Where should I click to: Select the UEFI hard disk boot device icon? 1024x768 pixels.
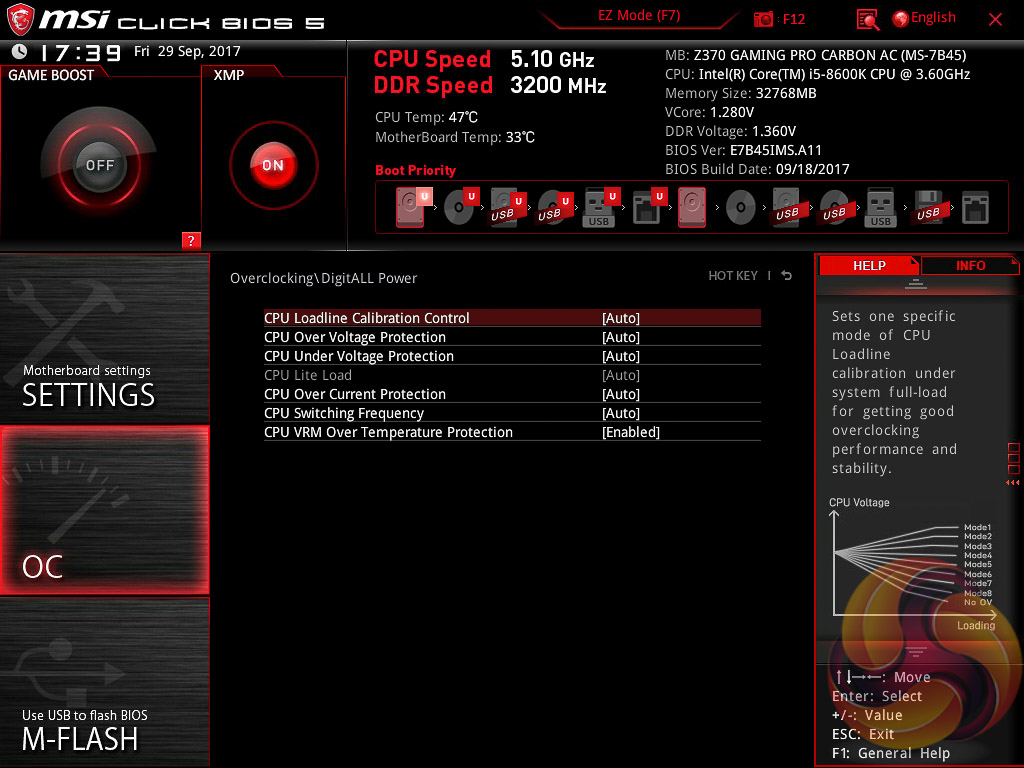(413, 208)
